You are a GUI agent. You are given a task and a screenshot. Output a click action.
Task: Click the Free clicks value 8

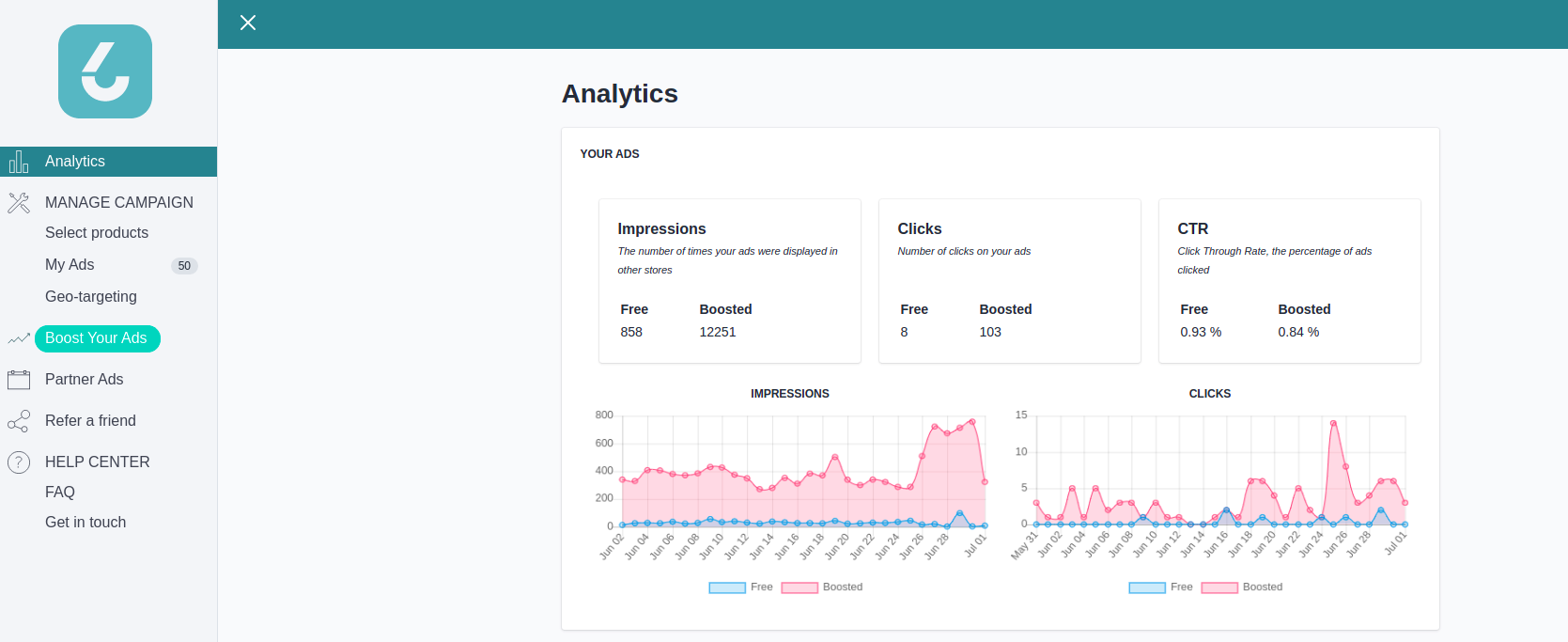(x=904, y=333)
